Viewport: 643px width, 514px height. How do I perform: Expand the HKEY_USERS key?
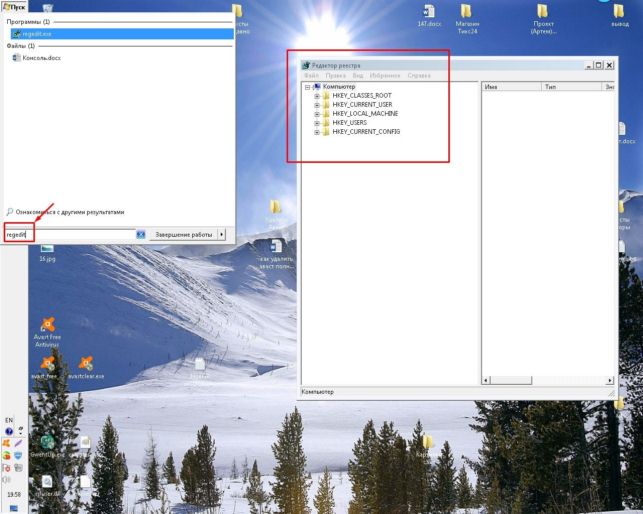317,123
